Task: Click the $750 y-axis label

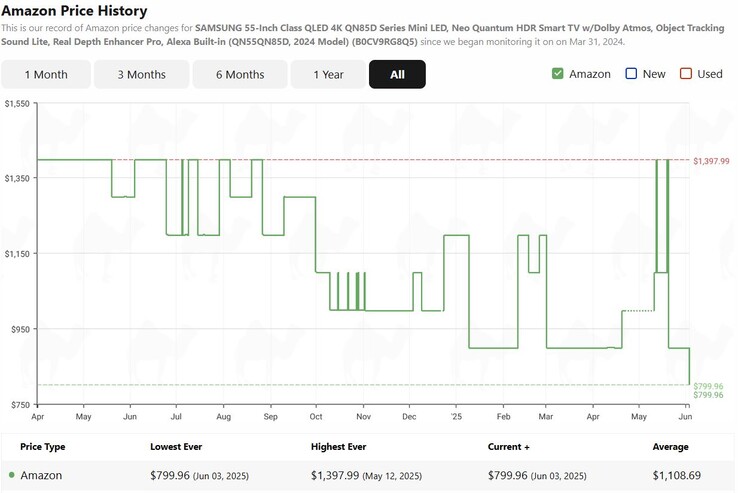Action: click(20, 405)
